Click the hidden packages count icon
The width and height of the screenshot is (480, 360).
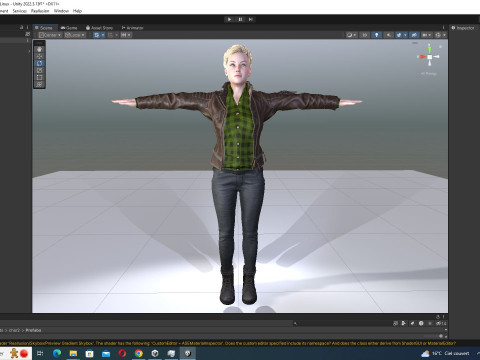441,323
